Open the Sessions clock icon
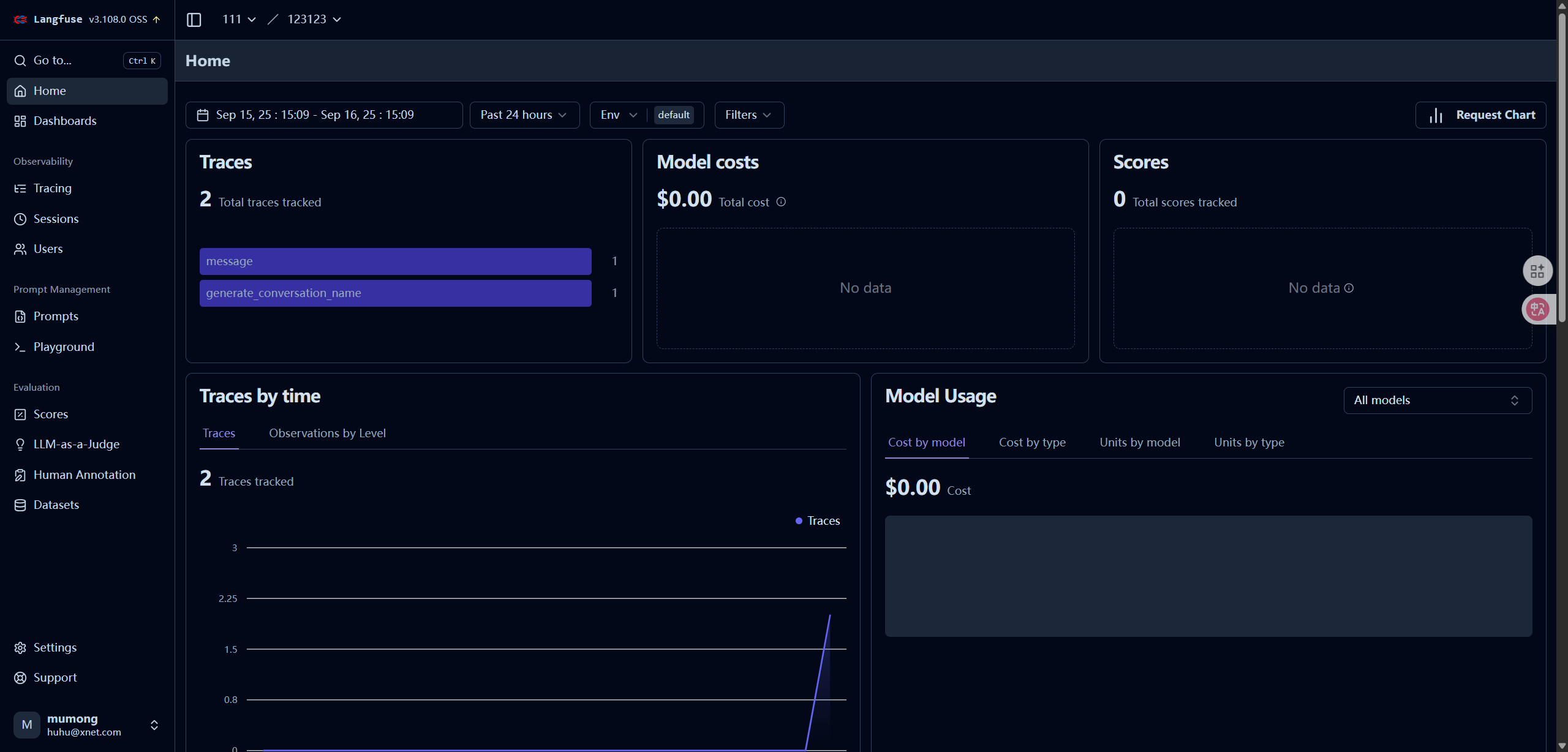 (x=20, y=219)
